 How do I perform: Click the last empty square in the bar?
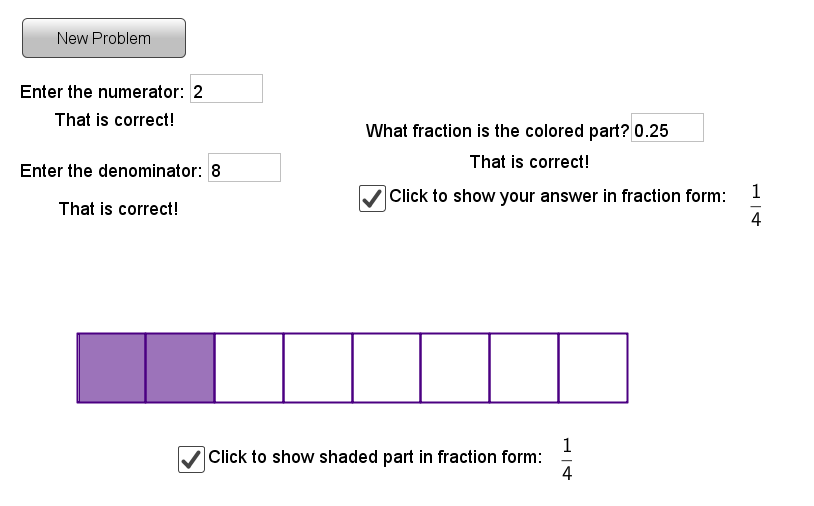pos(592,368)
